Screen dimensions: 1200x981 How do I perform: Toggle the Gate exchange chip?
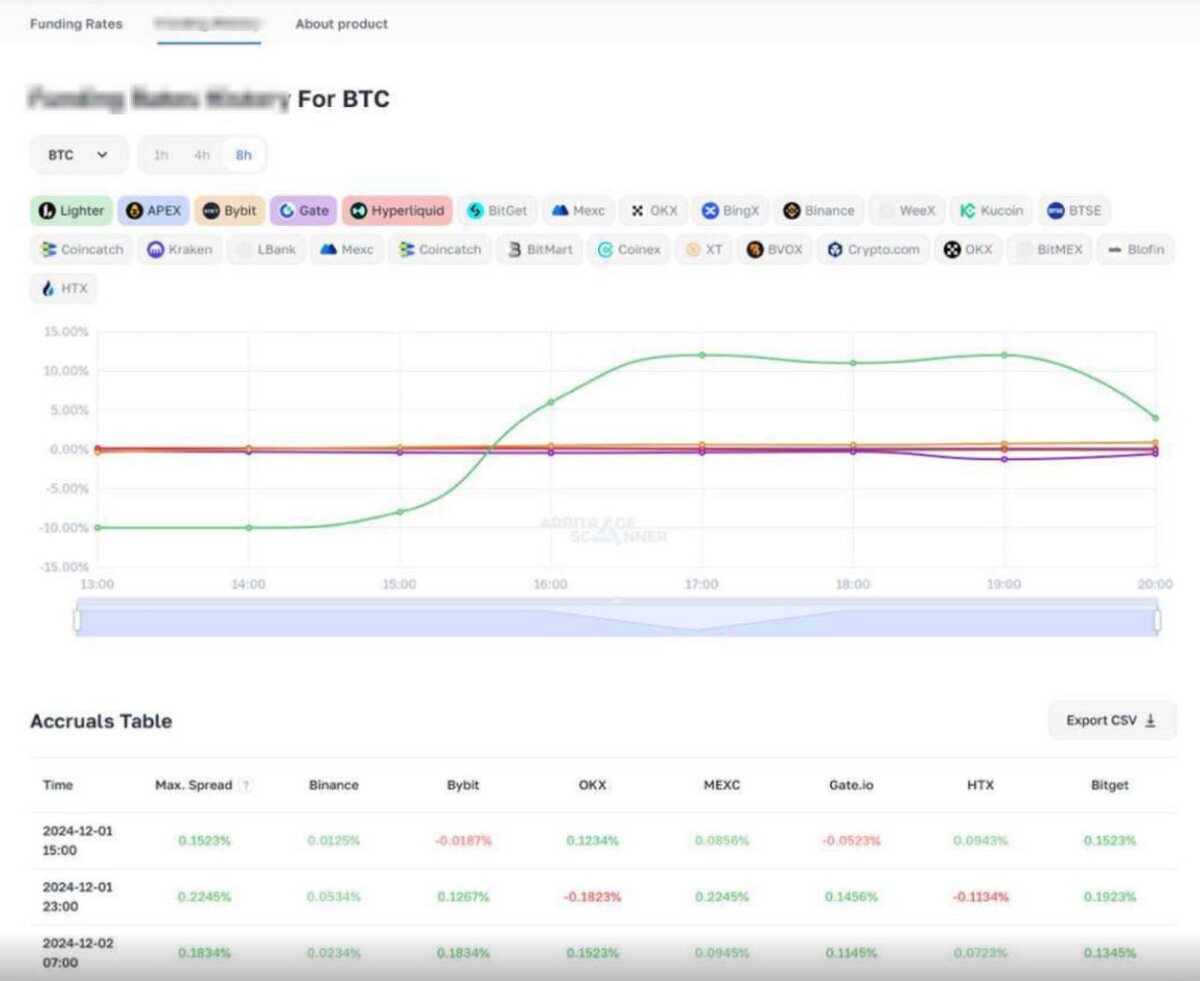click(x=303, y=211)
